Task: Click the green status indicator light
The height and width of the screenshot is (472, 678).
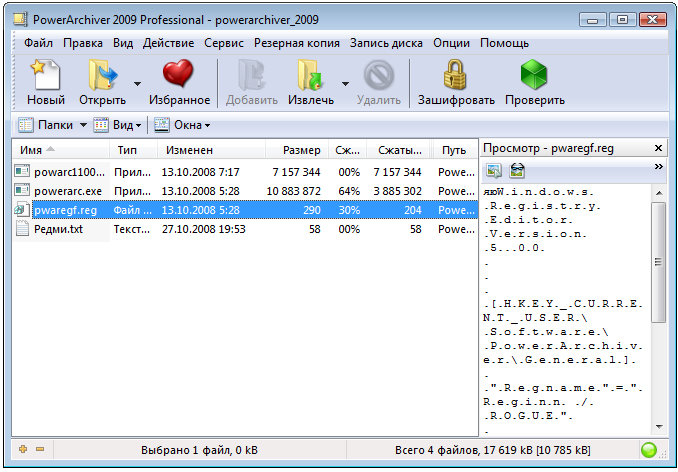Action: [649, 450]
